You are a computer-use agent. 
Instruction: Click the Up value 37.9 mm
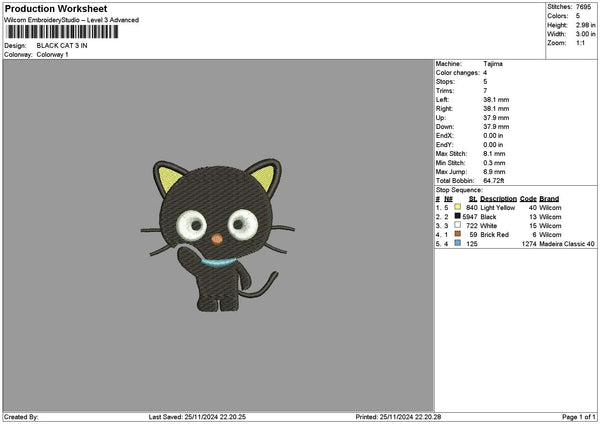[x=496, y=118]
